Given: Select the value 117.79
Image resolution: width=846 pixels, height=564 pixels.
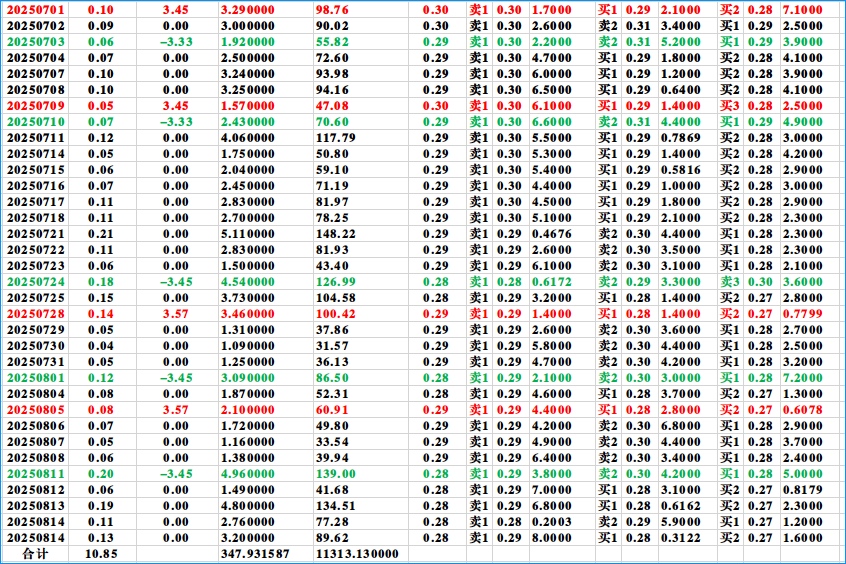Looking at the screenshot, I should [336, 138].
